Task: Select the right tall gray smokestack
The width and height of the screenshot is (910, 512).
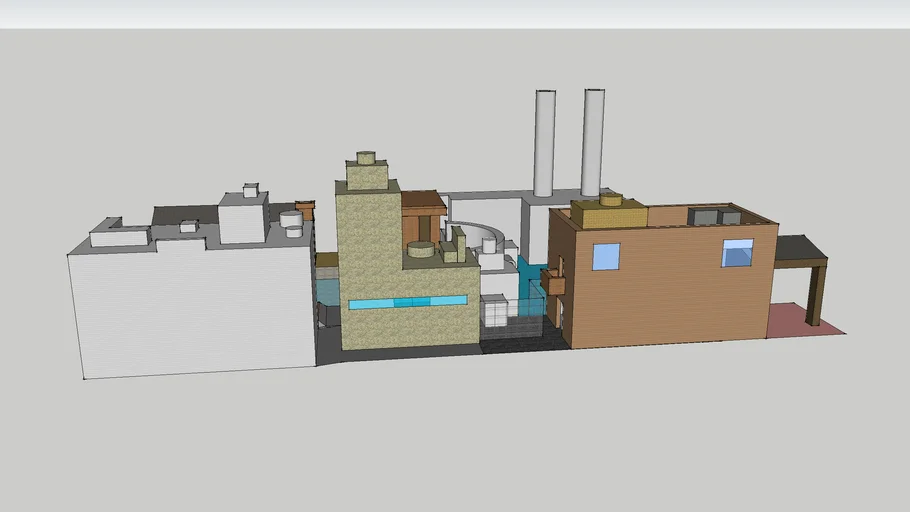Action: click(593, 140)
